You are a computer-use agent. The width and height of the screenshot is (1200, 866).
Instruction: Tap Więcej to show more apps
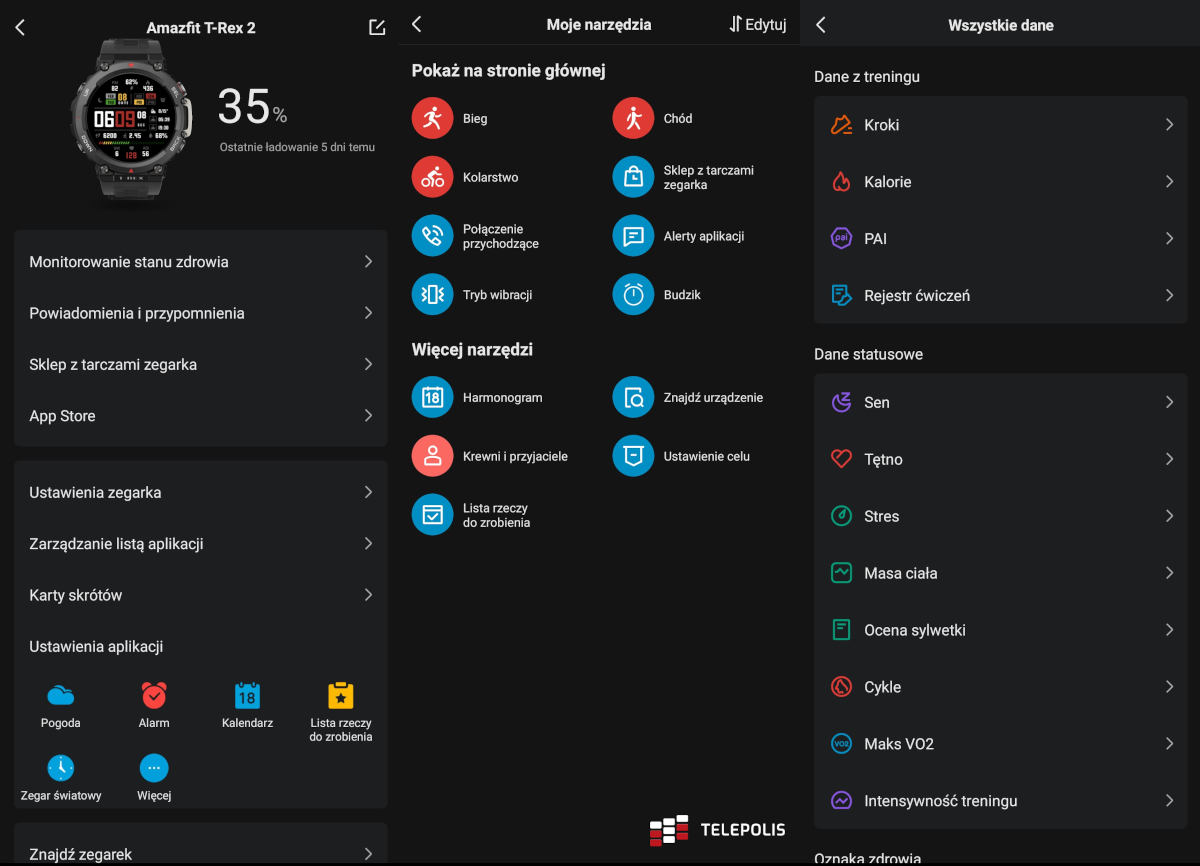pyautogui.click(x=154, y=768)
